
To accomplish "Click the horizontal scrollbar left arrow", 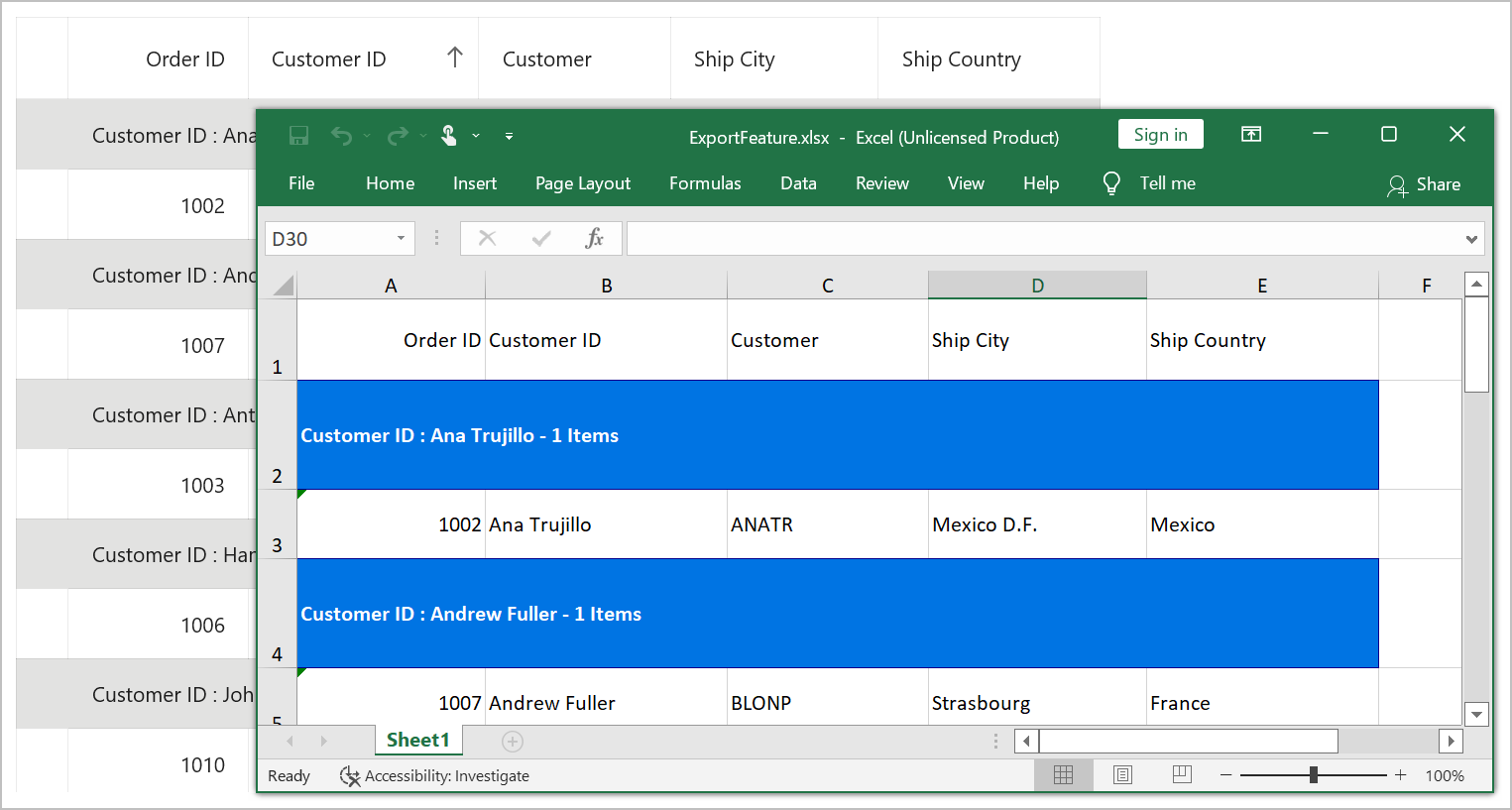I will 1026,741.
